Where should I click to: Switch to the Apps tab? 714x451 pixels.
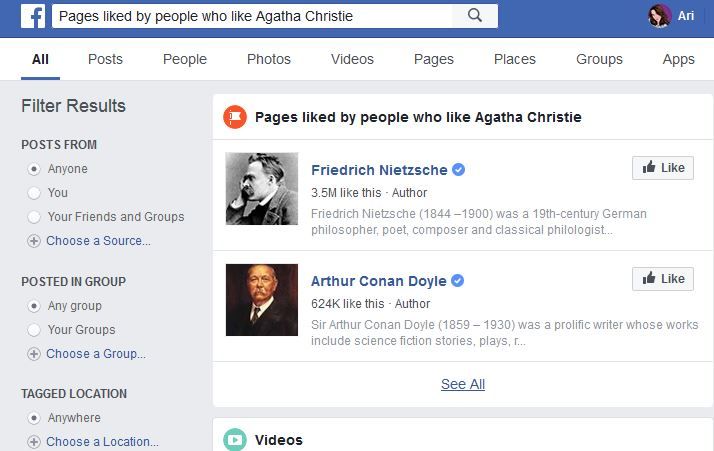click(x=678, y=59)
